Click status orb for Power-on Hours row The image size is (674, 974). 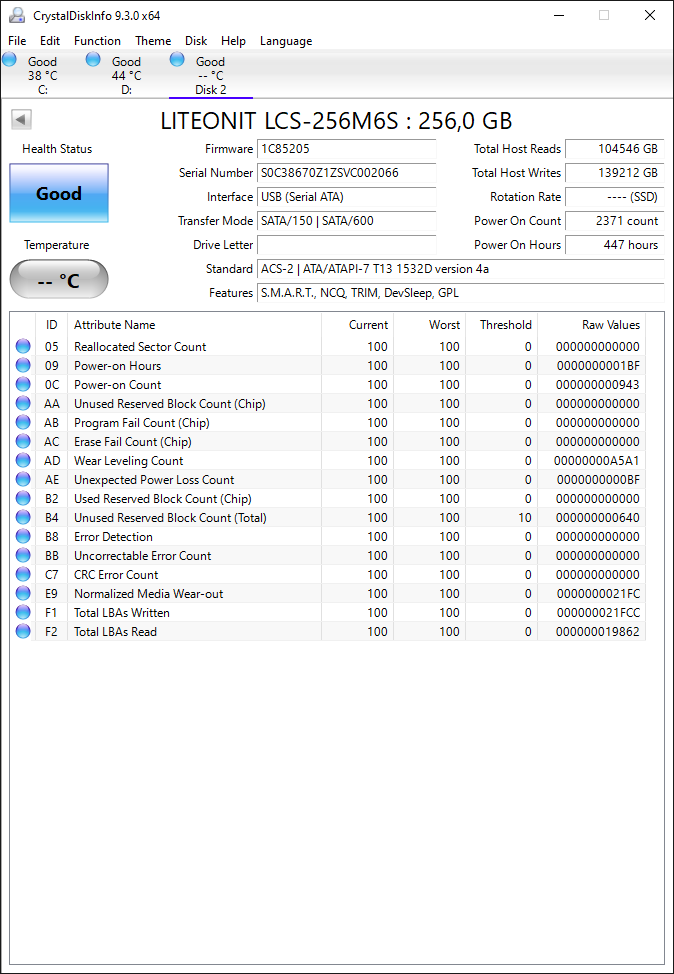coord(23,365)
